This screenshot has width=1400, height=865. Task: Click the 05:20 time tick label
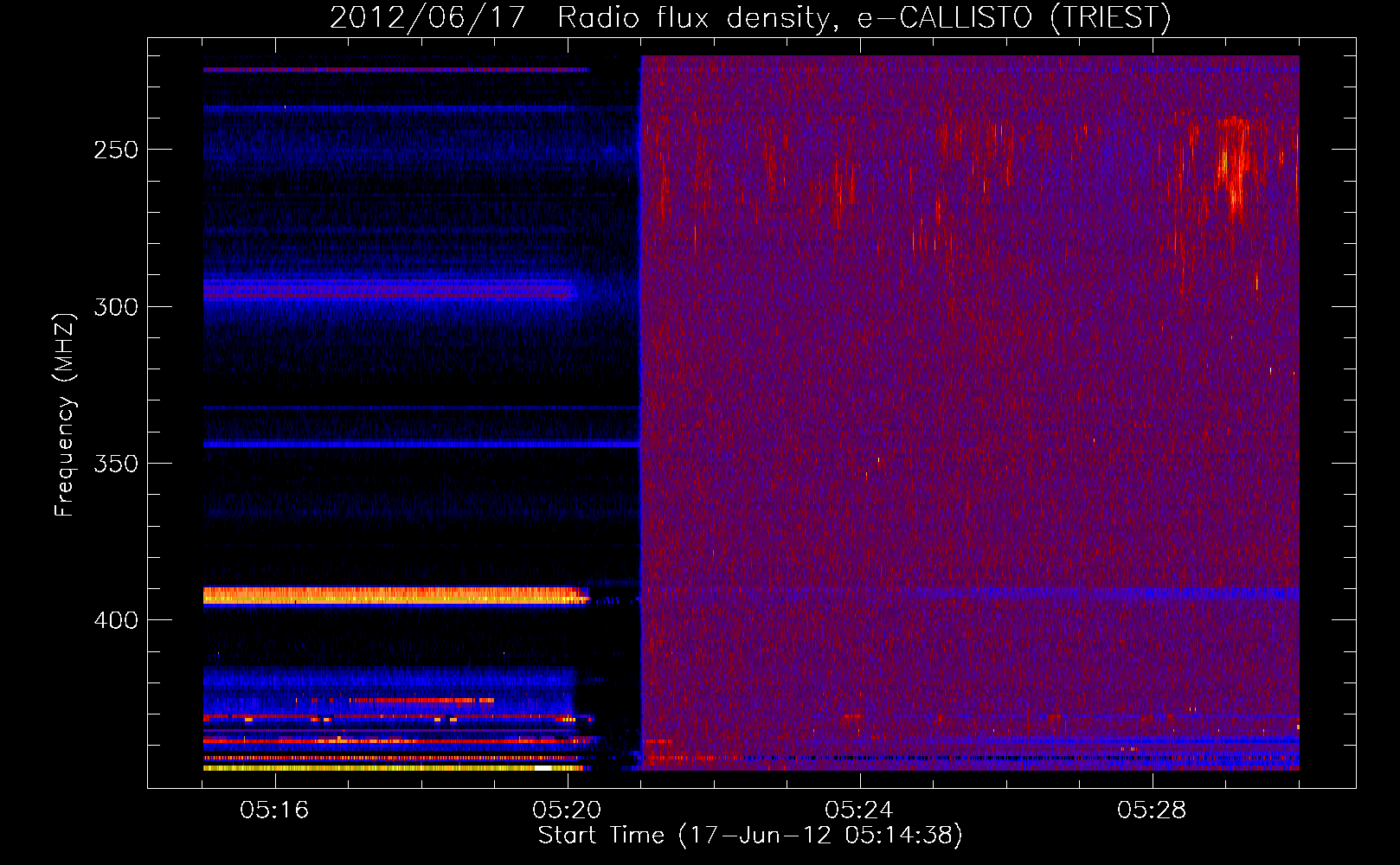click(x=567, y=811)
